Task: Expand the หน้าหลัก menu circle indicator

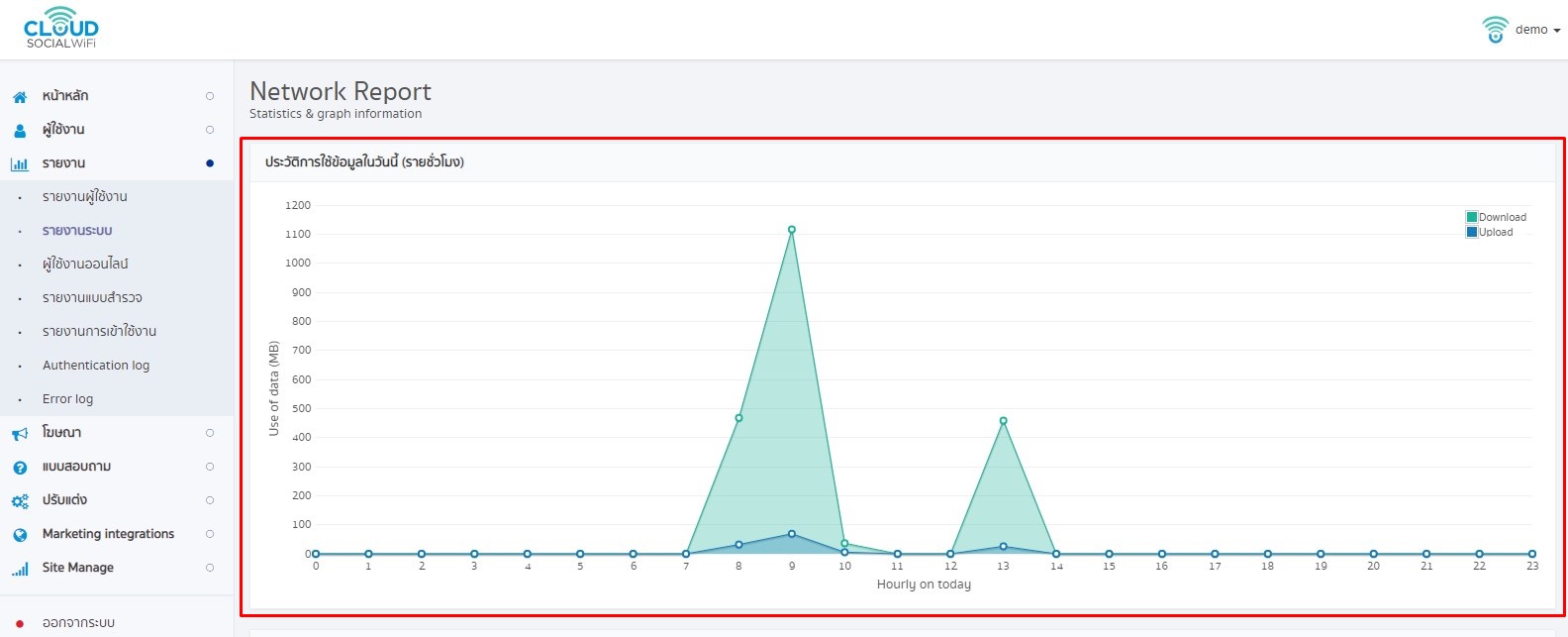Action: coord(210,96)
